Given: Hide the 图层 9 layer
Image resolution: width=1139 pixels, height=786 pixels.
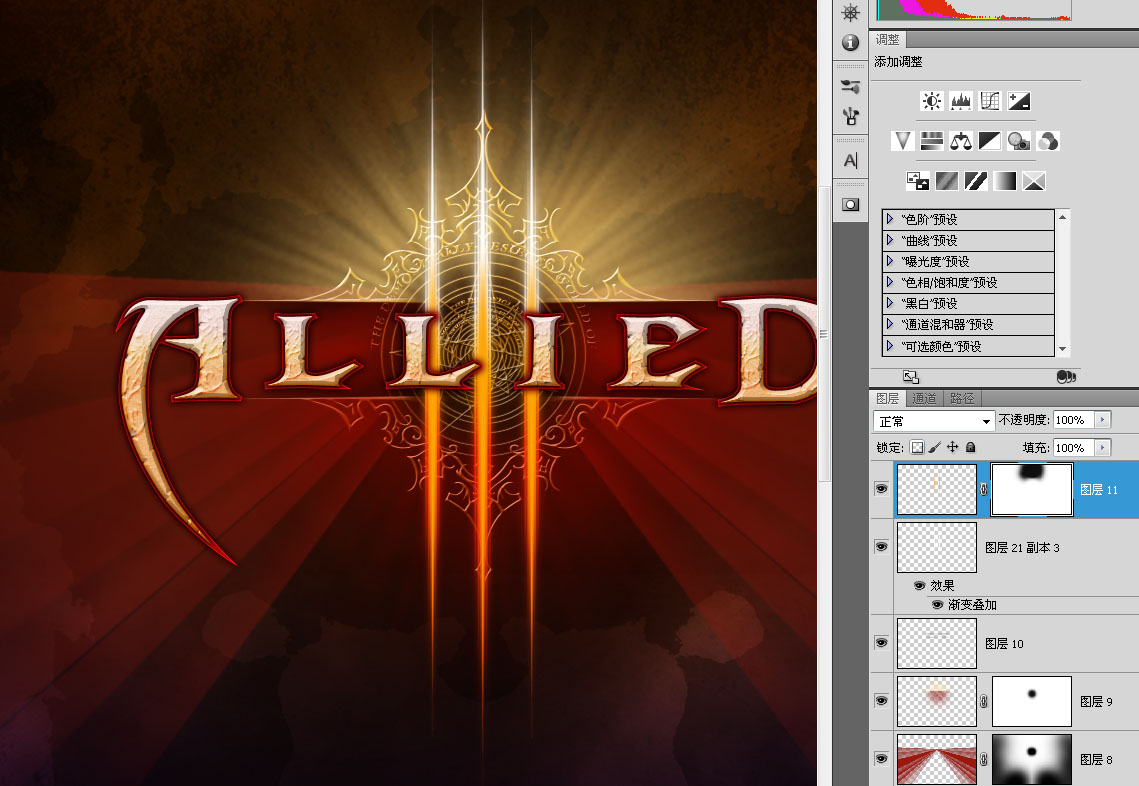Looking at the screenshot, I should point(881,700).
